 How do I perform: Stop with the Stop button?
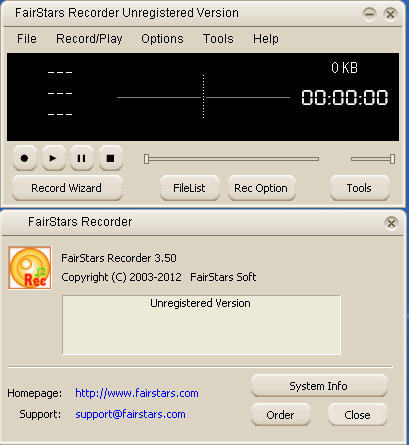110,158
